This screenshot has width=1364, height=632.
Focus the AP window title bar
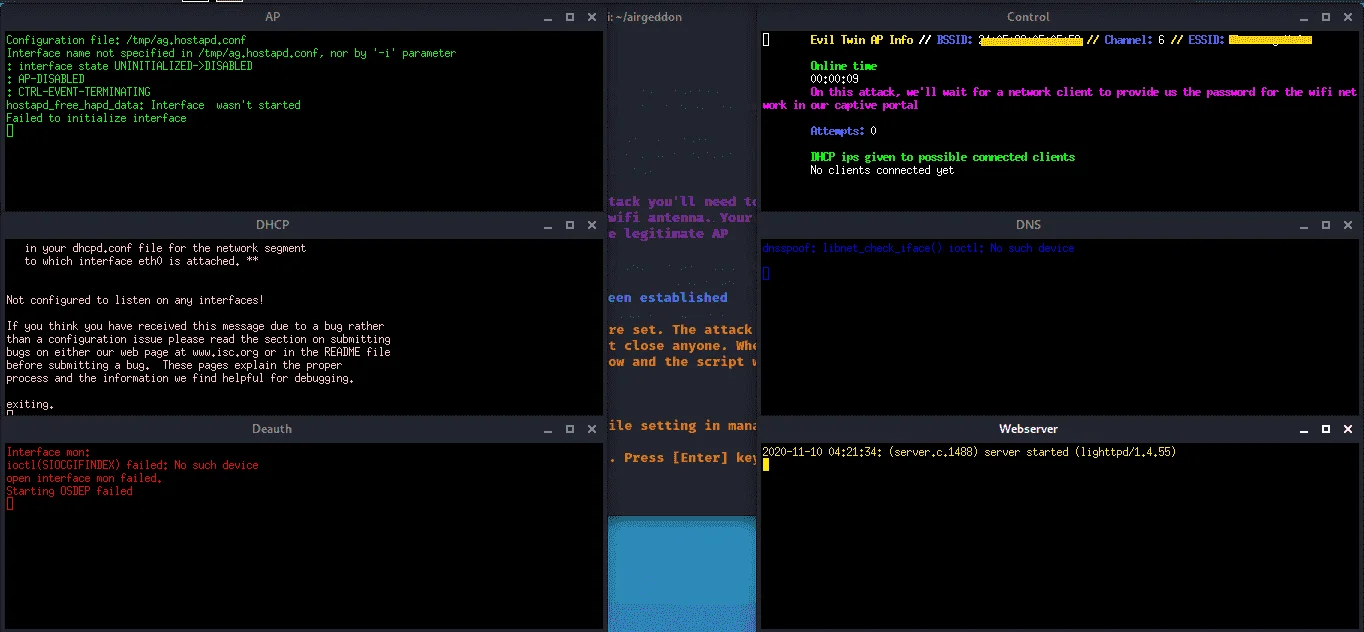(272, 17)
